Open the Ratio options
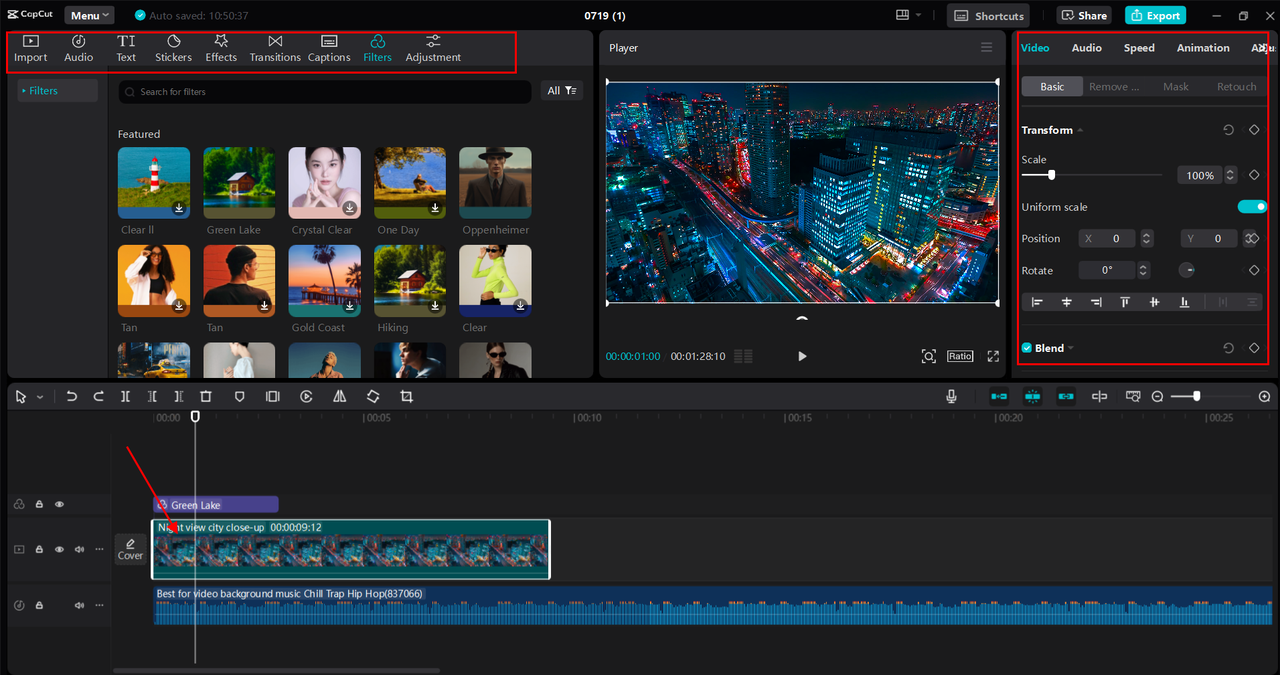Screen dimensions: 1280x675 tap(960, 356)
